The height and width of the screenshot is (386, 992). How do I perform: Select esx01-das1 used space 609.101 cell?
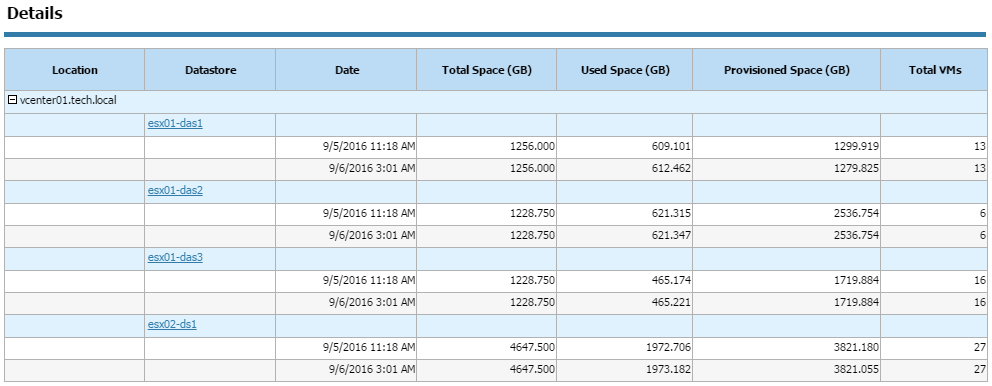(625, 146)
